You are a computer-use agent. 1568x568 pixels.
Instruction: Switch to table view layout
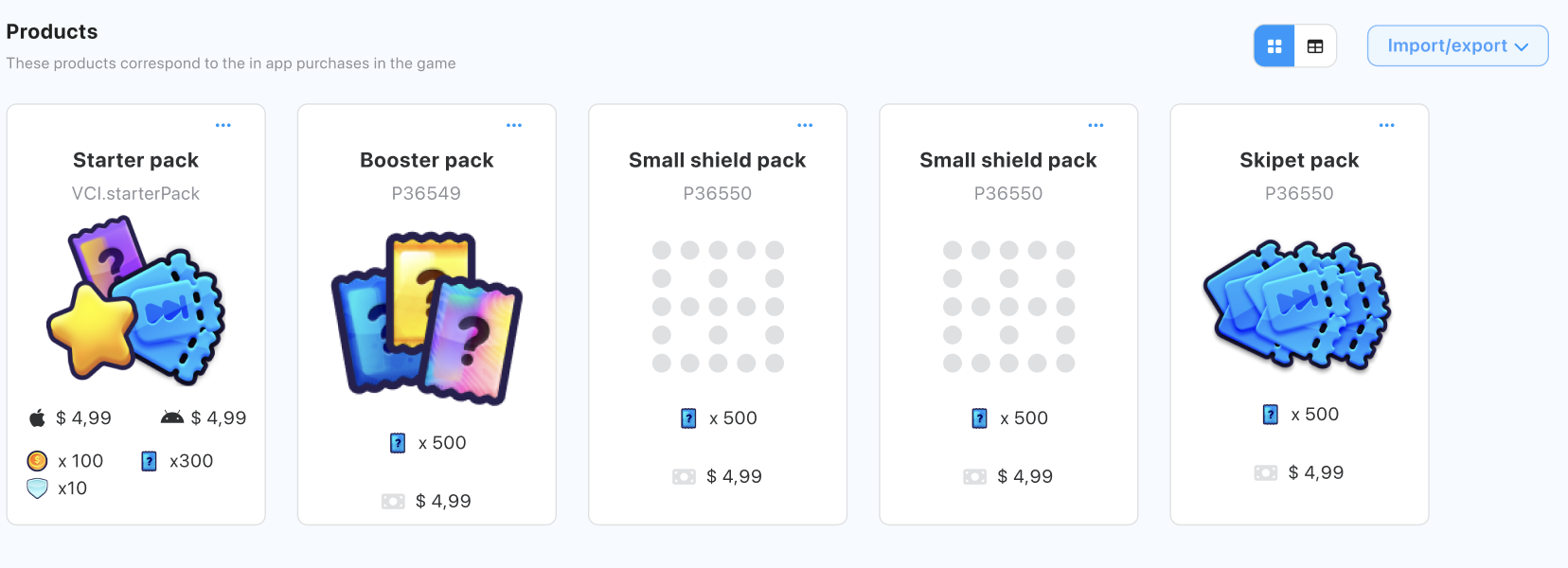[1315, 46]
